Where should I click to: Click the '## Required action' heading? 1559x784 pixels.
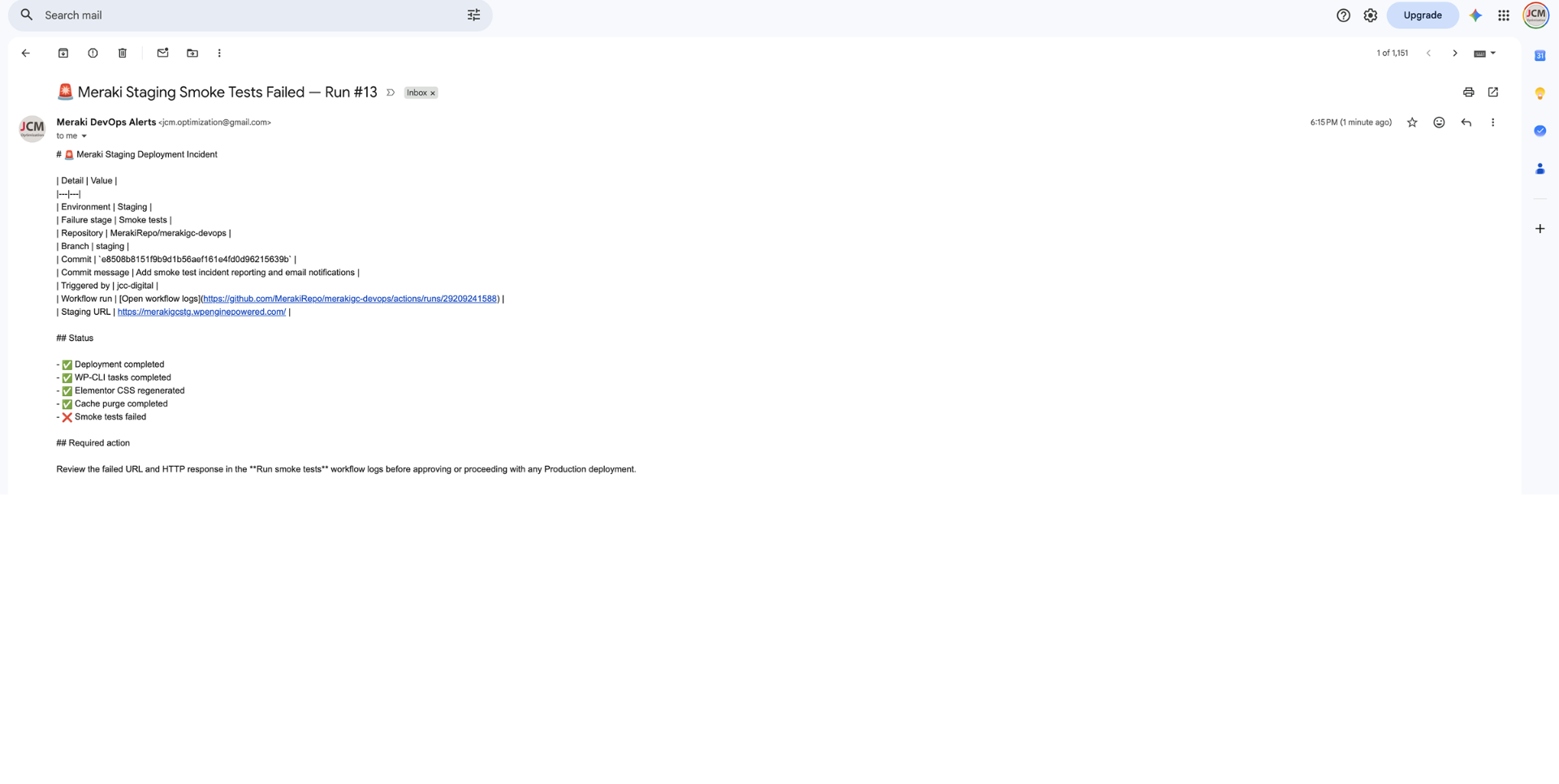tap(93, 443)
